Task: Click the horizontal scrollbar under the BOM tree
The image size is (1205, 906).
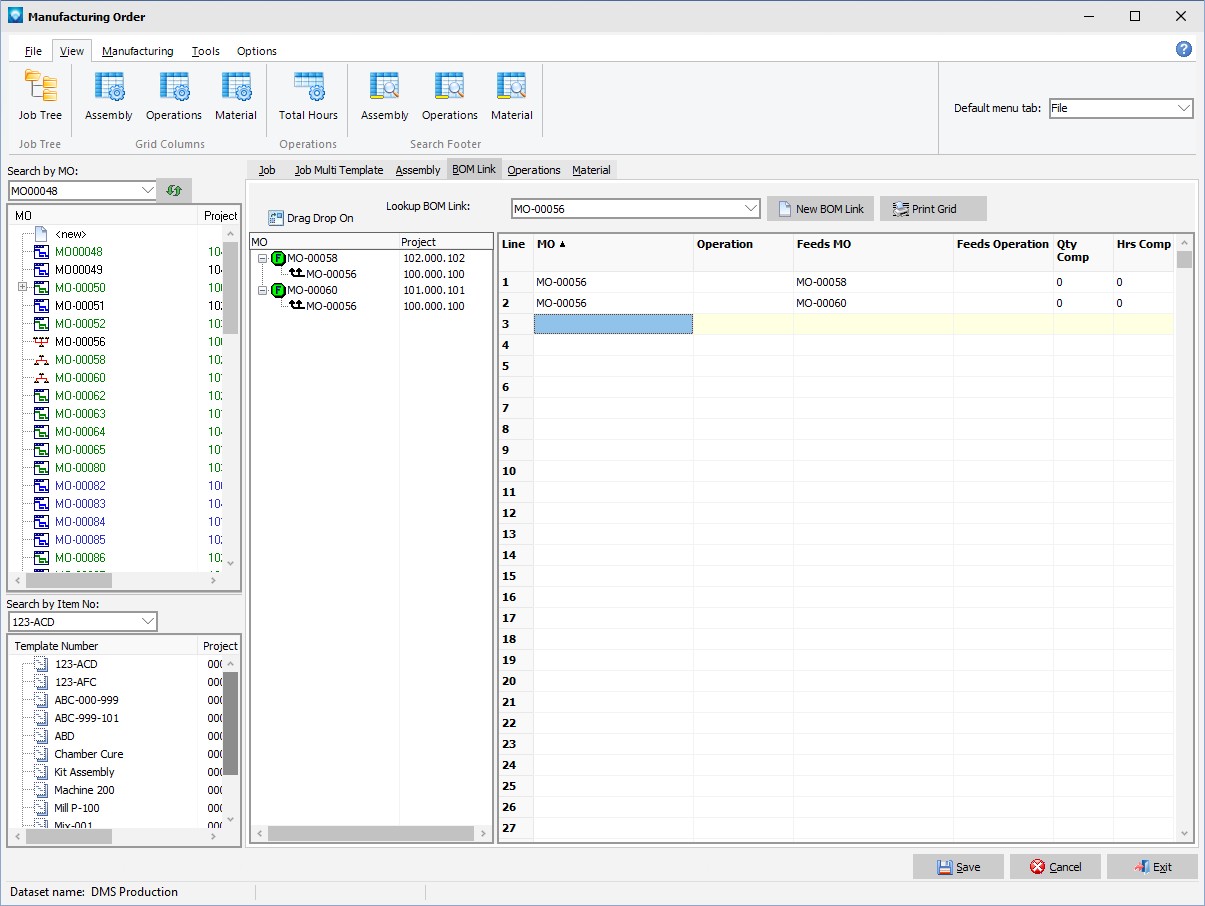Action: coord(370,833)
